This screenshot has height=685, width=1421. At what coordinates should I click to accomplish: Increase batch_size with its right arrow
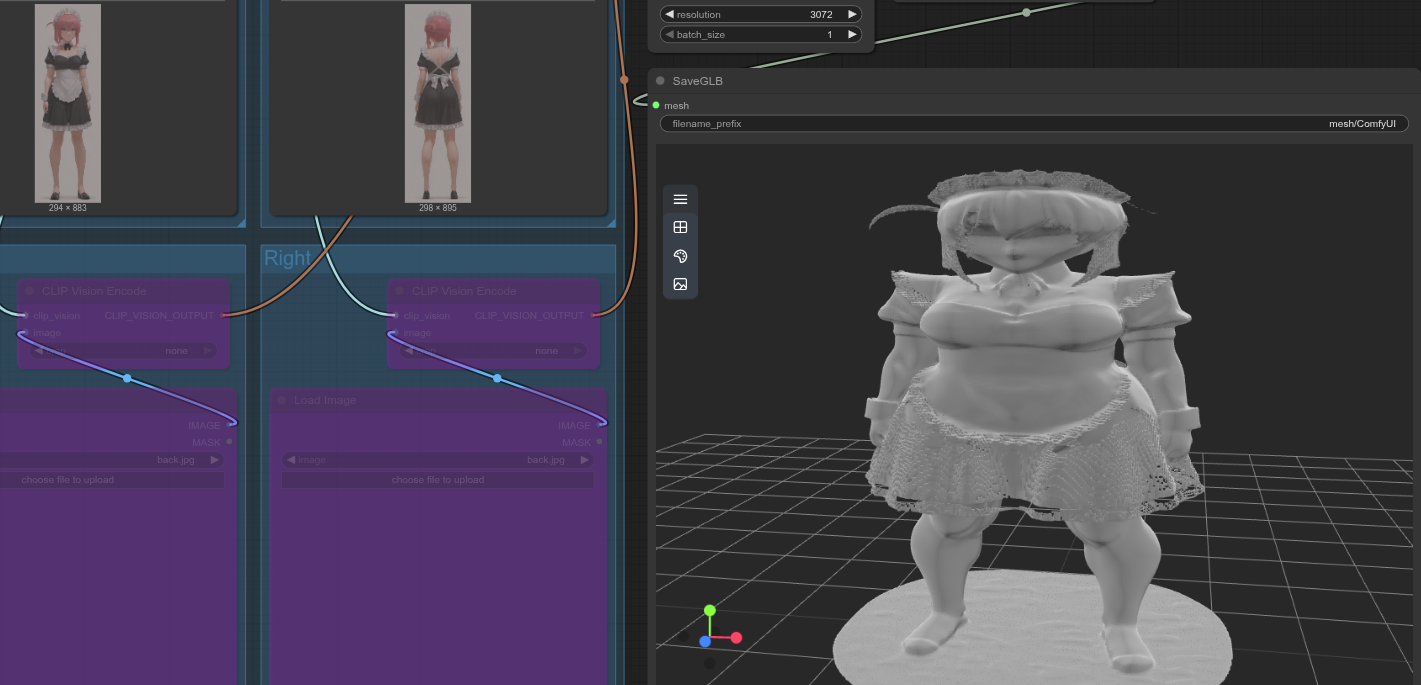pyautogui.click(x=852, y=34)
